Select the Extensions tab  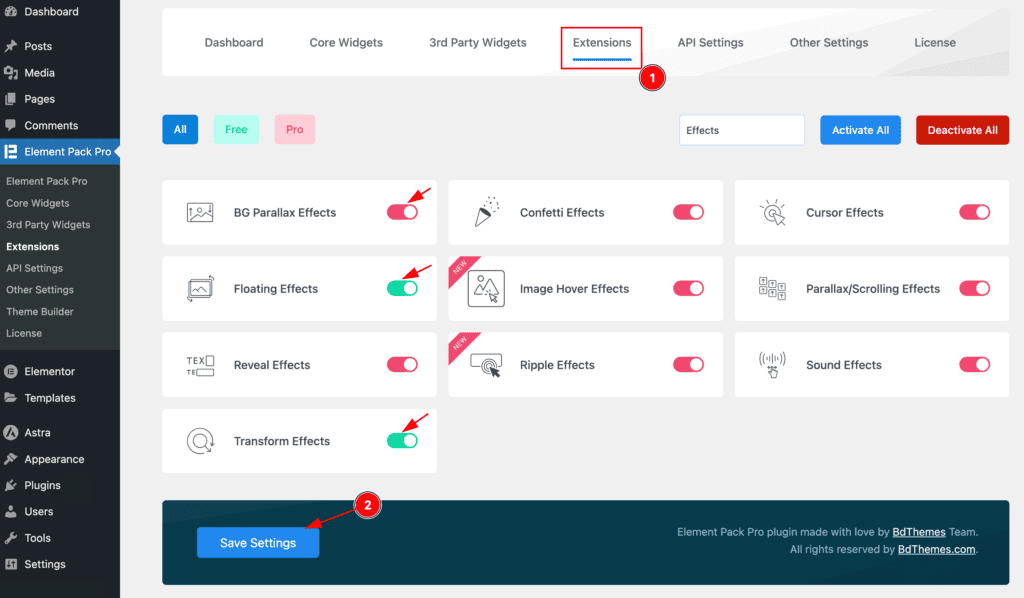coord(601,42)
